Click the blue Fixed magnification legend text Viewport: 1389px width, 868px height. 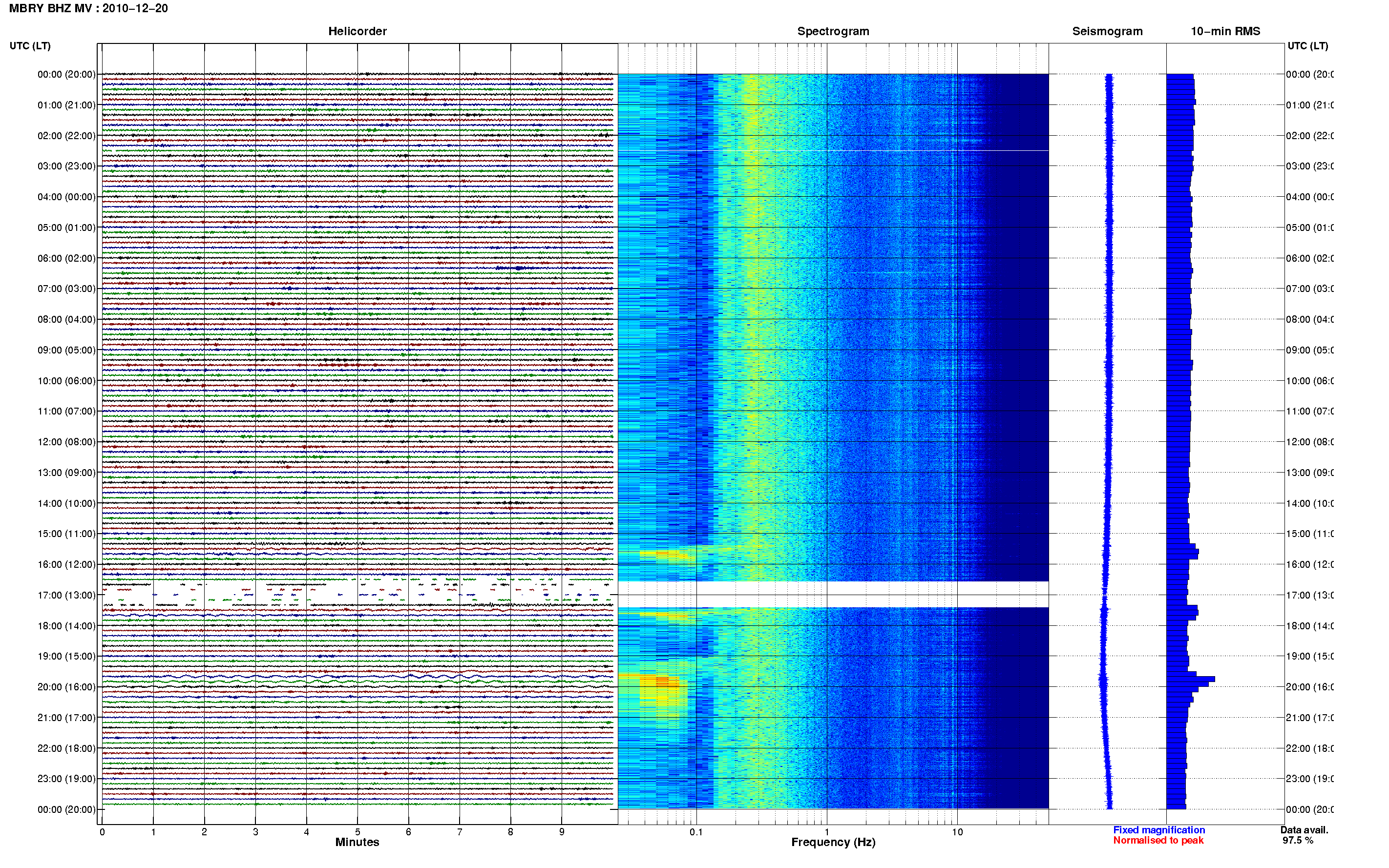coord(1159,830)
